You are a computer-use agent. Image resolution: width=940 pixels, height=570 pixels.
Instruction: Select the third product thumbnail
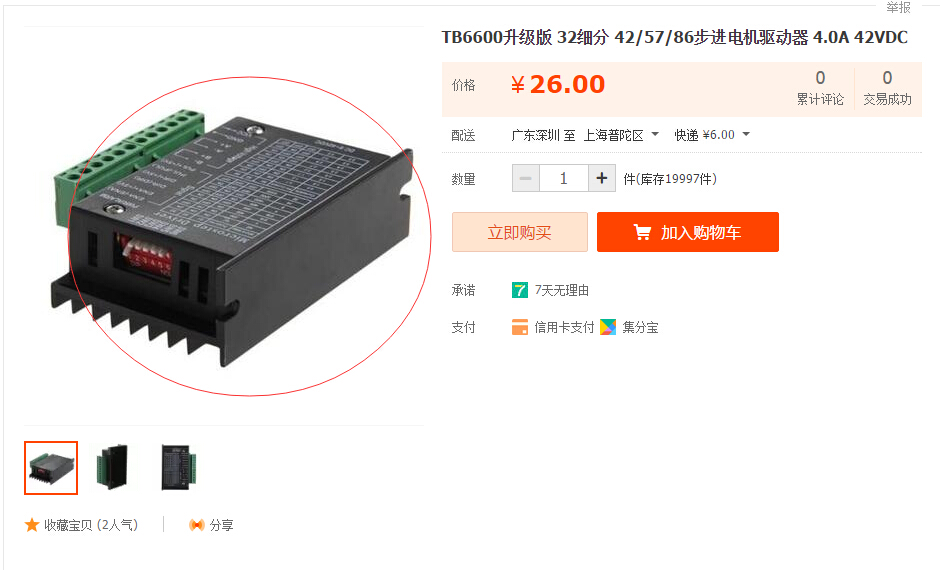point(178,468)
